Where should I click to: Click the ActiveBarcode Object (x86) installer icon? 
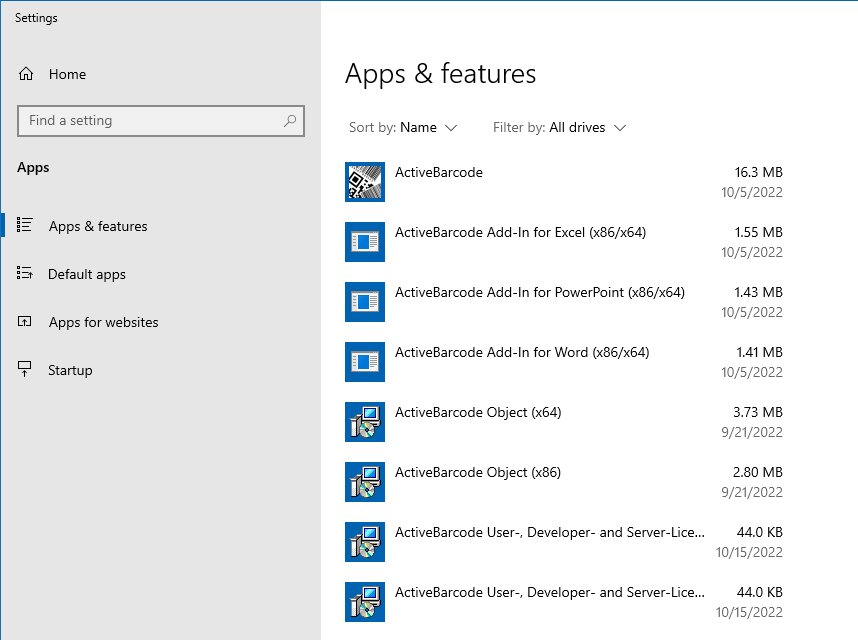pyautogui.click(x=365, y=482)
